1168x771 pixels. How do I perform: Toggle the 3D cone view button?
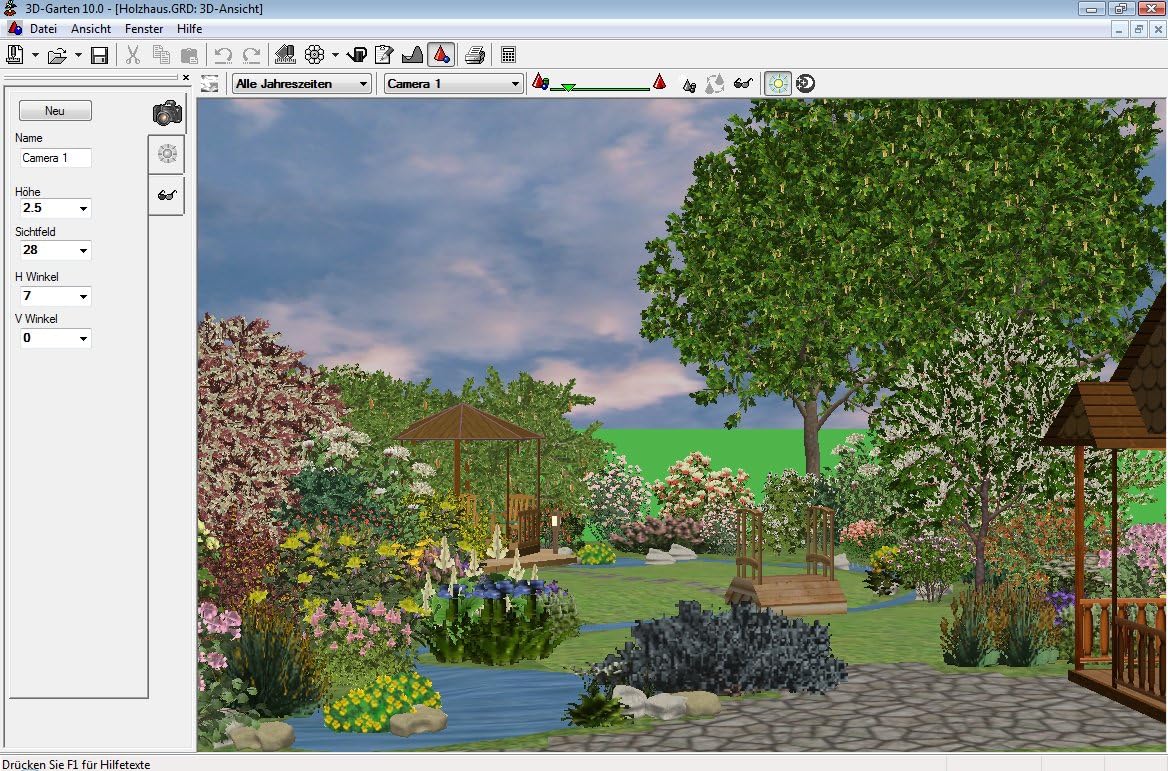440,55
